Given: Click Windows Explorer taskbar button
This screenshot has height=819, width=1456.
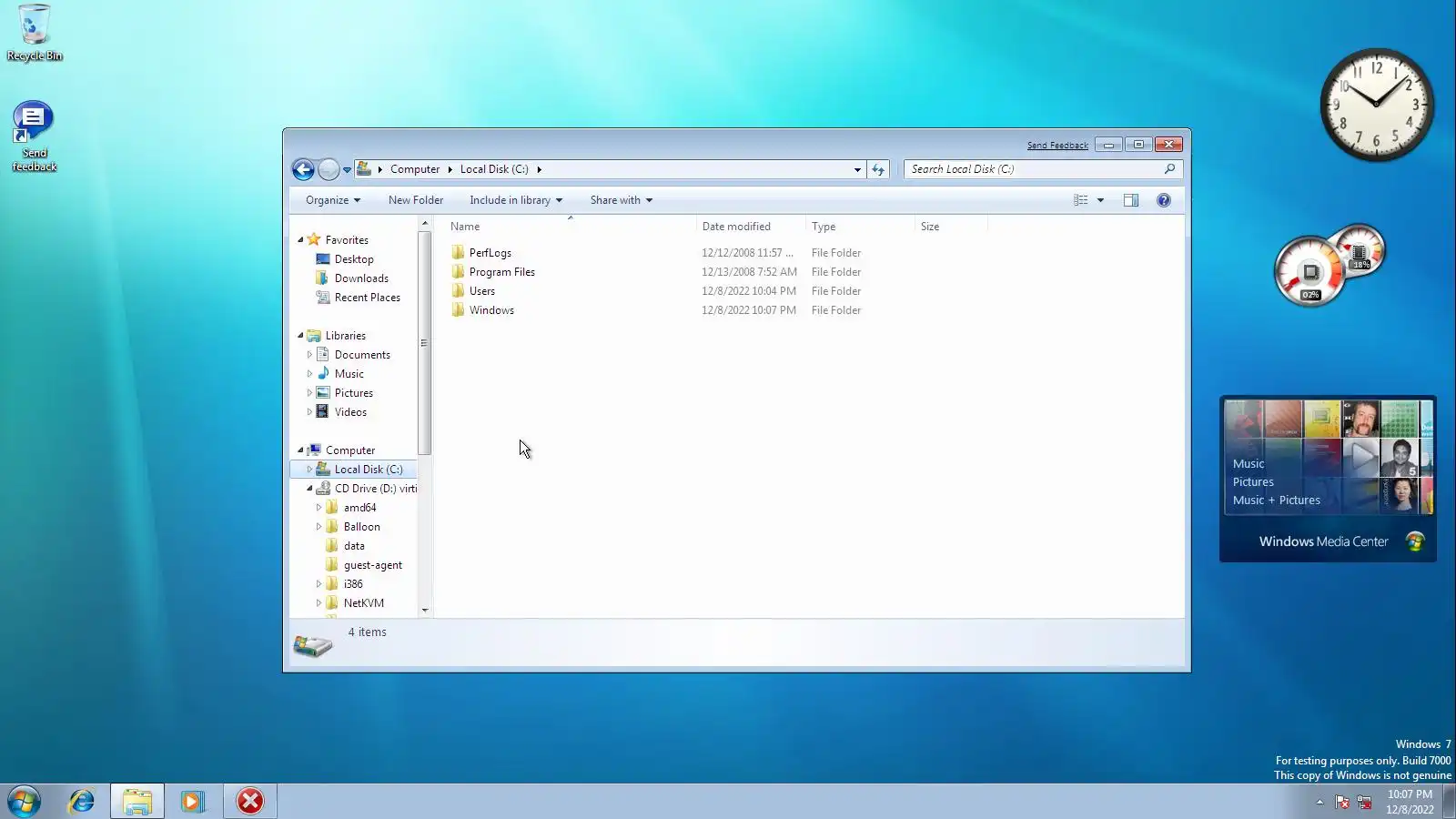Looking at the screenshot, I should point(137,801).
